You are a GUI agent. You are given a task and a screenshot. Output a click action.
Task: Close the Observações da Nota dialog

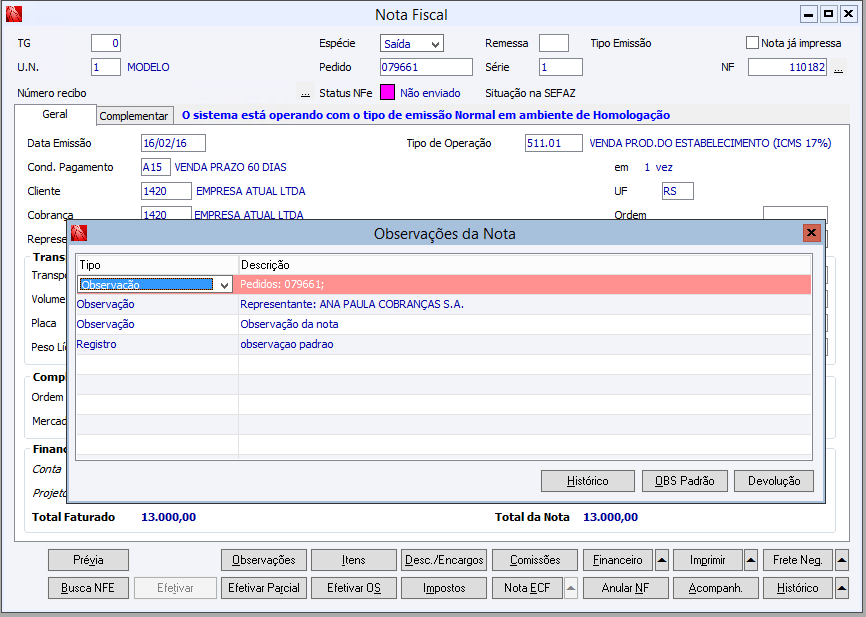click(811, 233)
